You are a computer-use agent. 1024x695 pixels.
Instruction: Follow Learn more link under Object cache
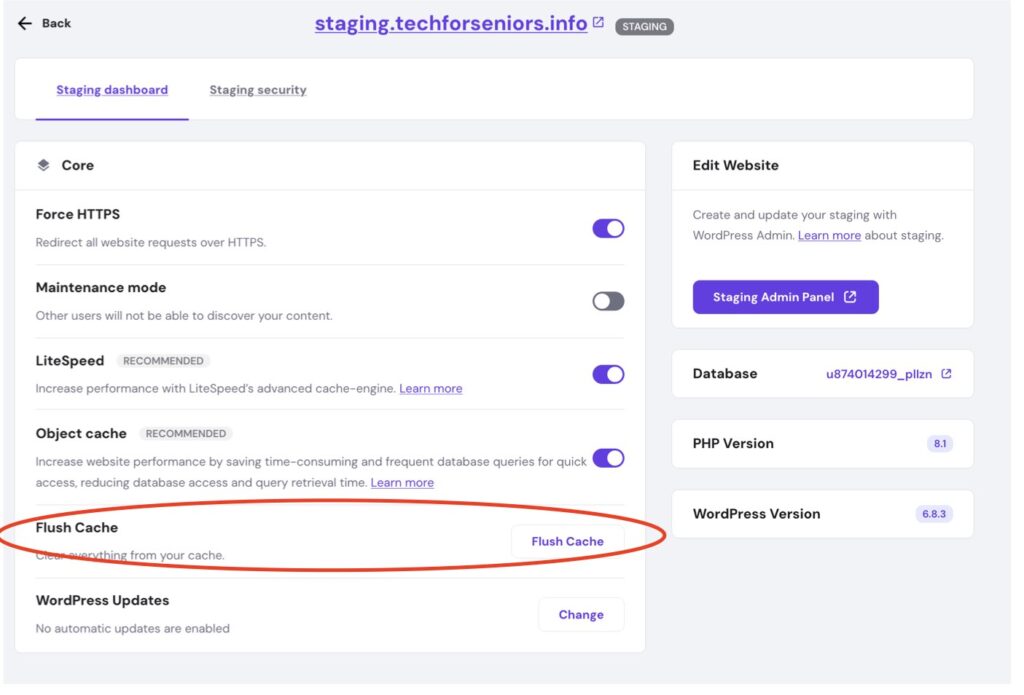coord(402,482)
